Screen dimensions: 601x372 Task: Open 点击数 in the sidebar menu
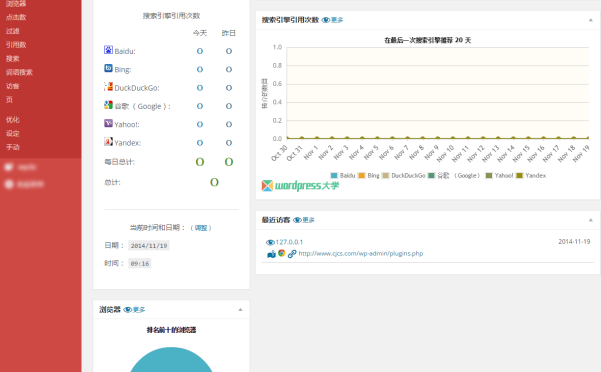(x=16, y=17)
